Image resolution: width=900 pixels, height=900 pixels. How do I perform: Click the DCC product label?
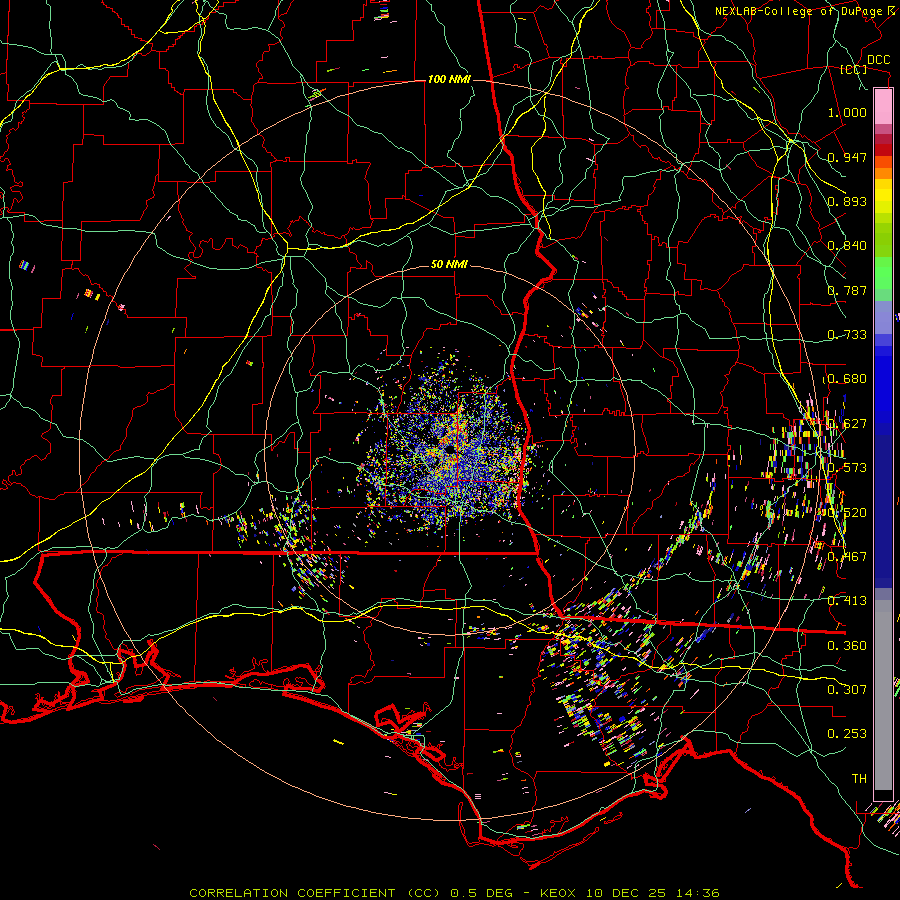pos(878,59)
